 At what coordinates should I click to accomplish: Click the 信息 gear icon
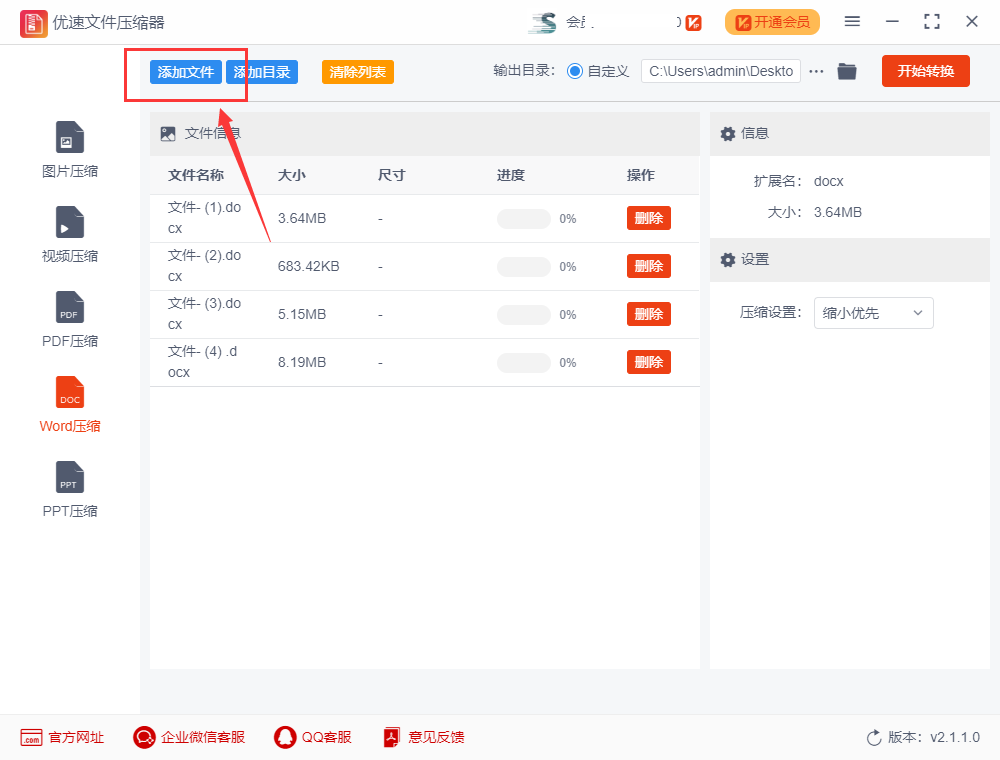(728, 134)
